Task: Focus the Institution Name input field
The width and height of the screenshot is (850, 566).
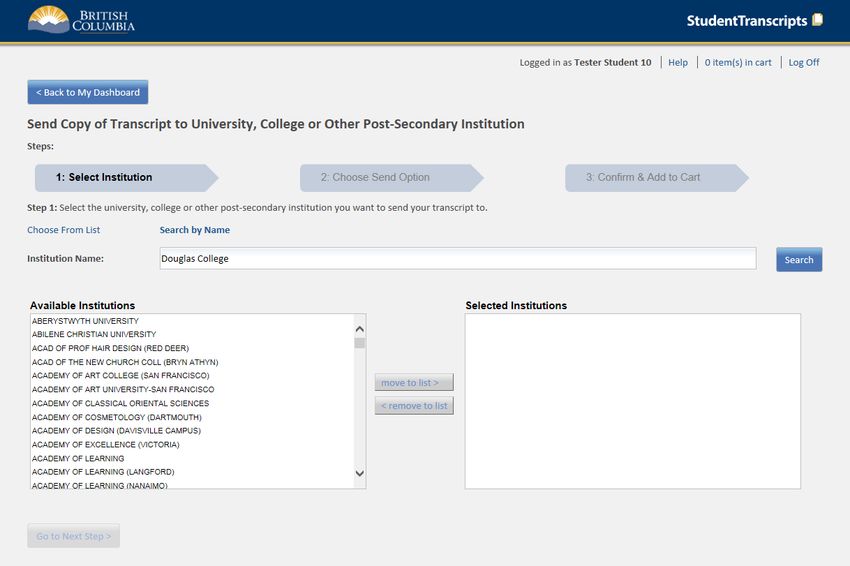Action: [458, 259]
